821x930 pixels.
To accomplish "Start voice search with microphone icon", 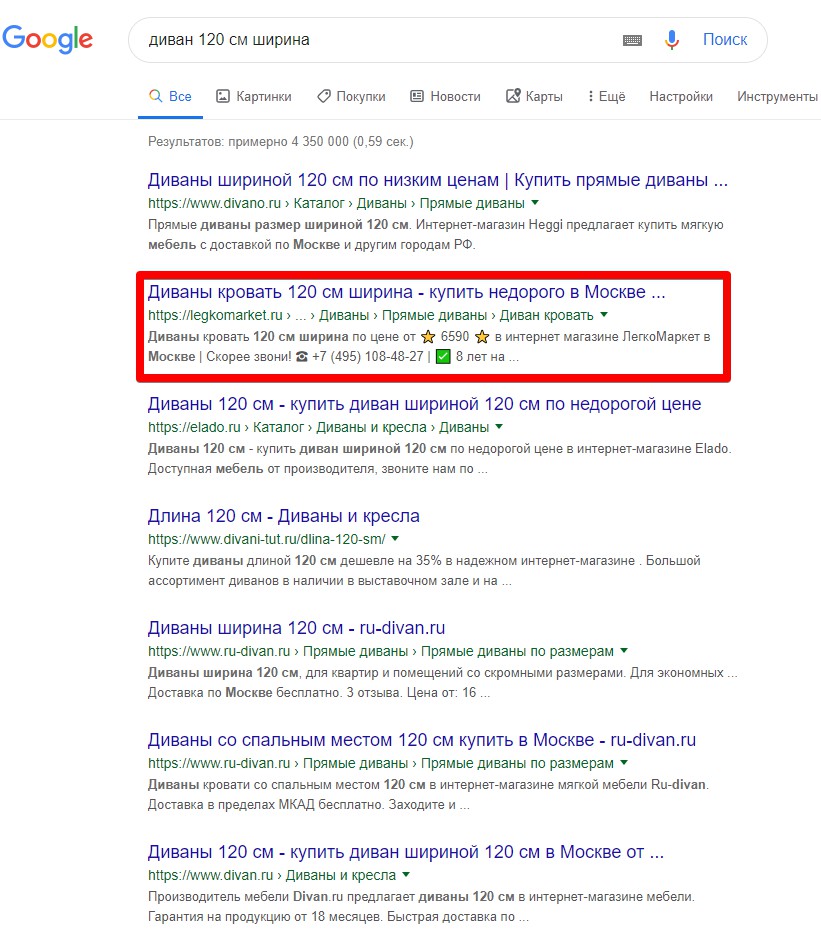I will tap(672, 40).
